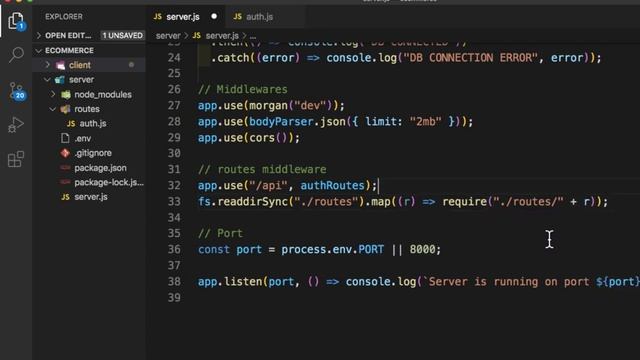This screenshot has width=640, height=360.
Task: Click the node_modules folder icon
Action: [66, 95]
